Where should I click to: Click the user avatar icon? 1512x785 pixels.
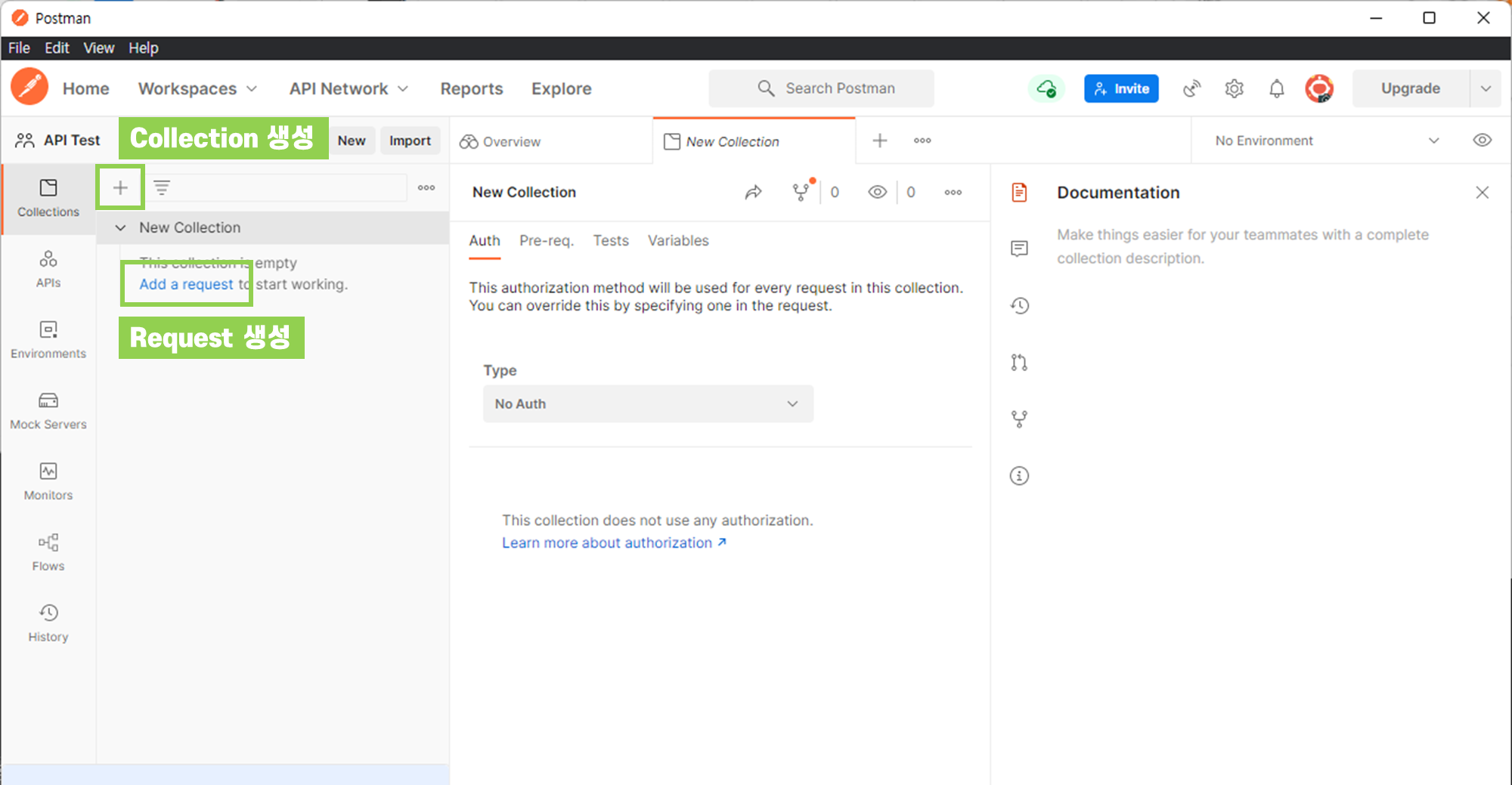click(x=1319, y=88)
